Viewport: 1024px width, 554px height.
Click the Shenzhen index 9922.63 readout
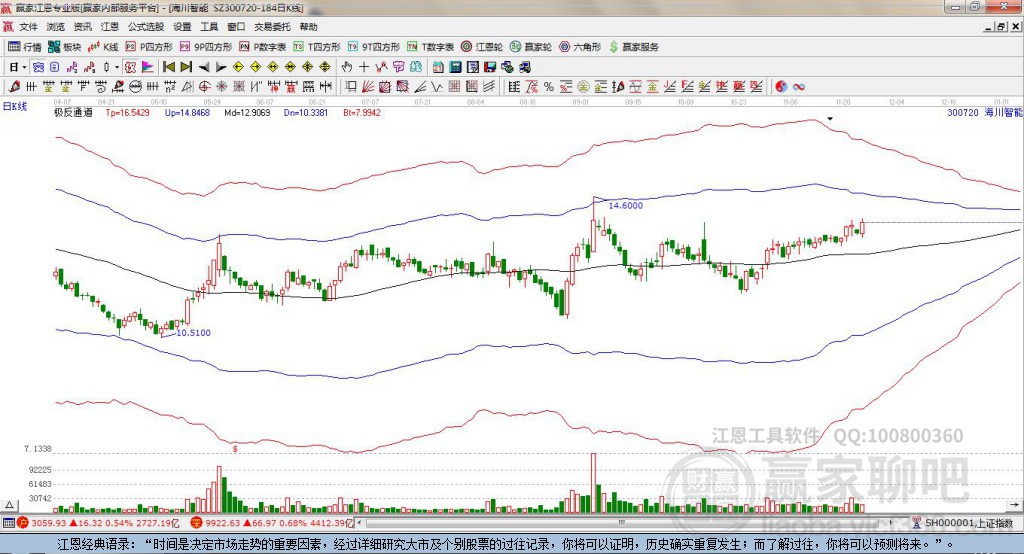point(222,523)
